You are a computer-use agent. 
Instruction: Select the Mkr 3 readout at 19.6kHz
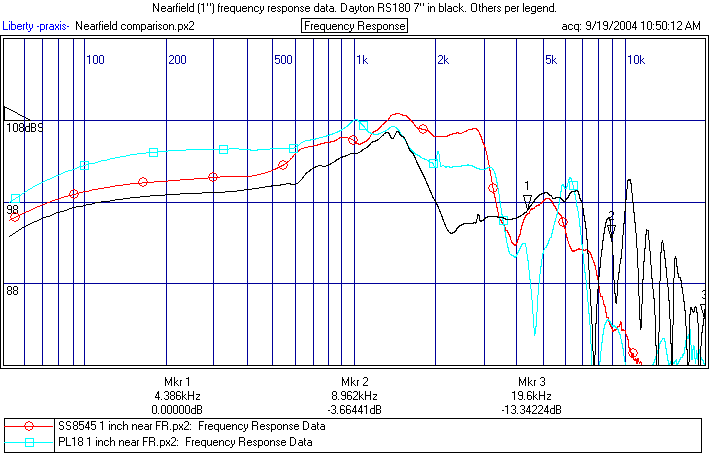pyautogui.click(x=531, y=396)
